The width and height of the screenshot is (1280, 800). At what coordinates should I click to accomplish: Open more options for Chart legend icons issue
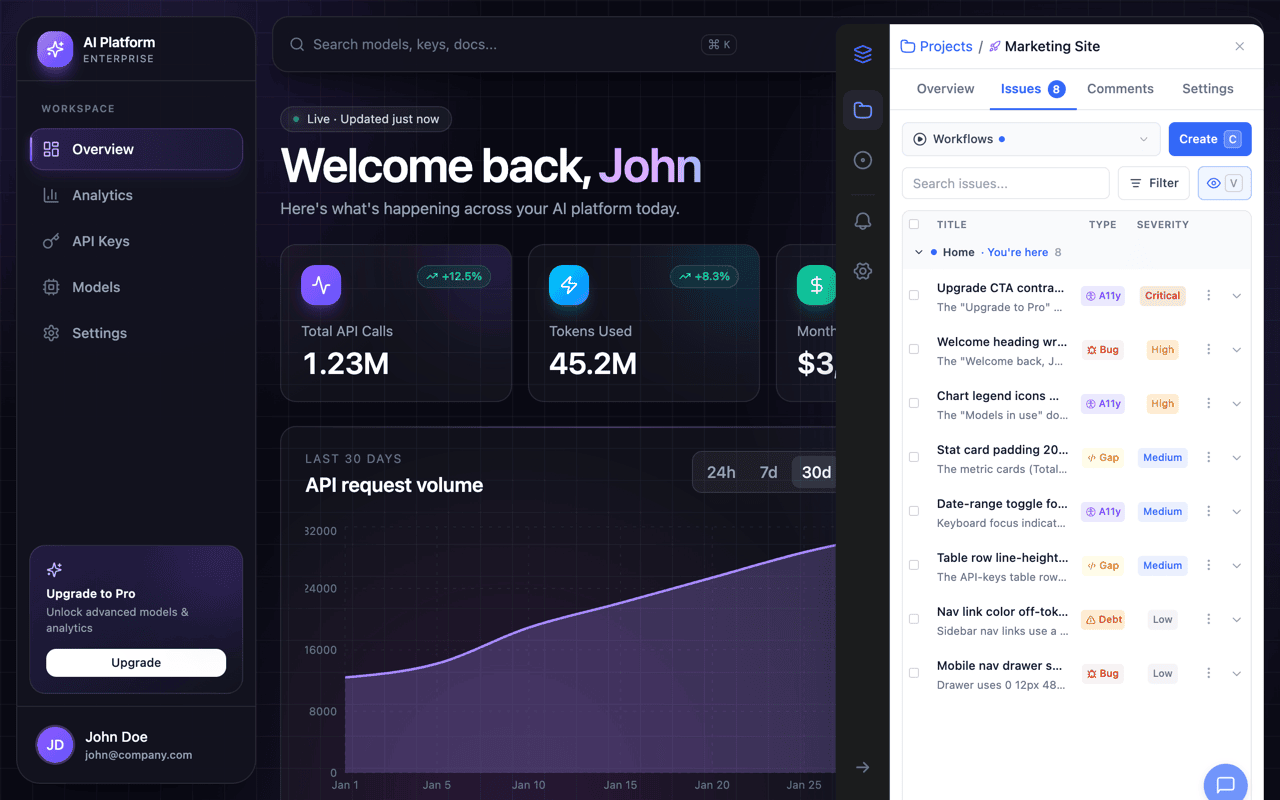pos(1208,404)
